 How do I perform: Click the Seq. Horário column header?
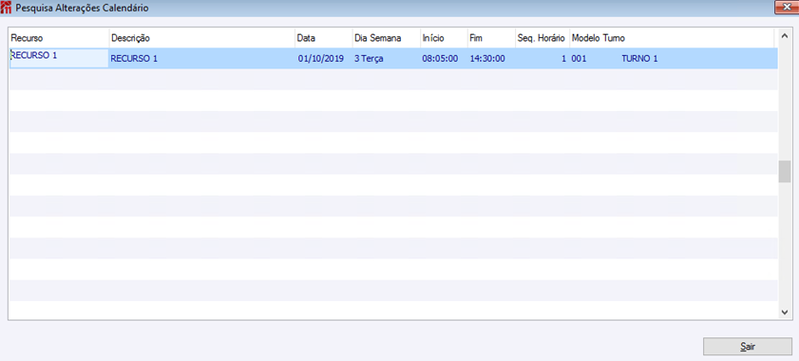pos(542,38)
